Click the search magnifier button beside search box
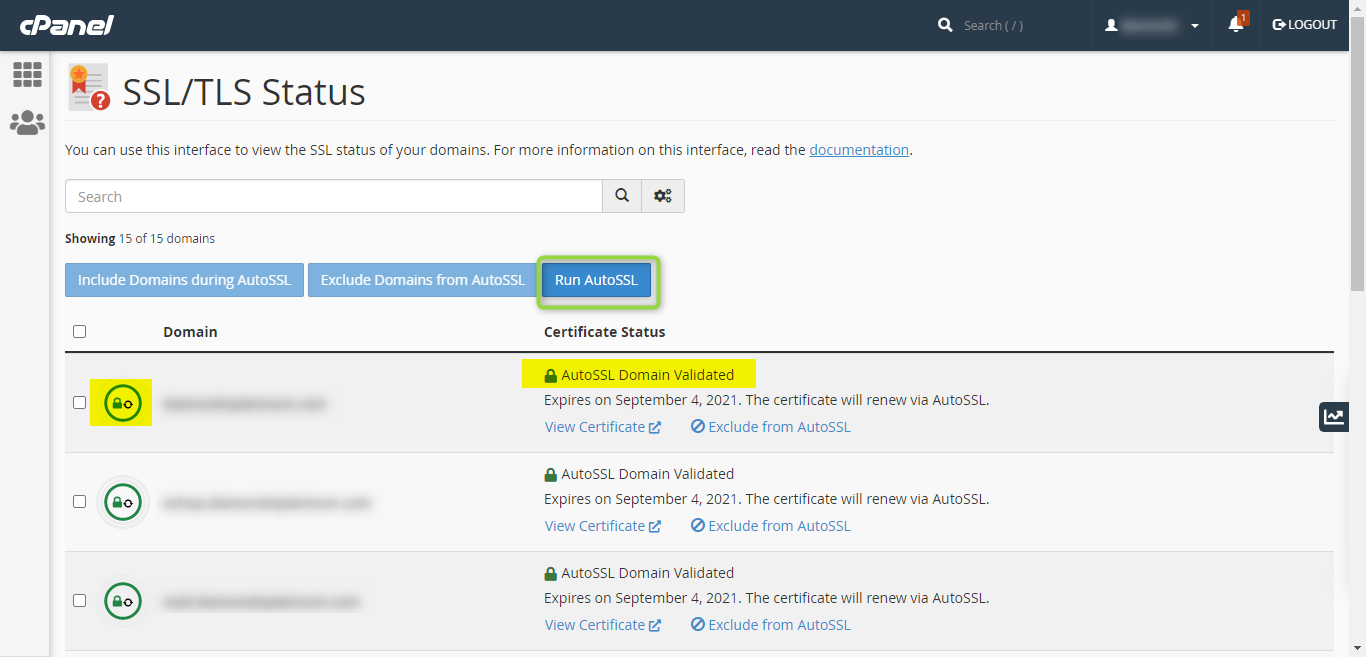 pos(622,196)
